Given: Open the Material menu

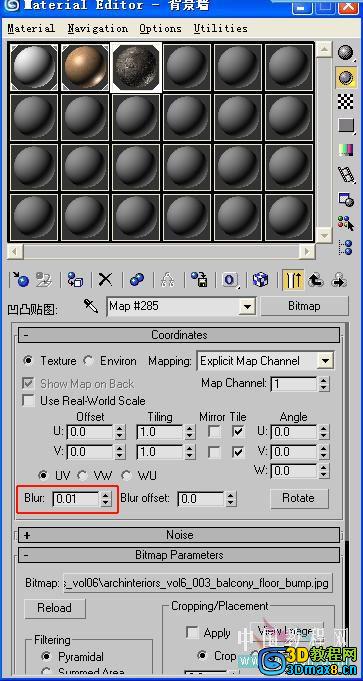Looking at the screenshot, I should 31,29.
